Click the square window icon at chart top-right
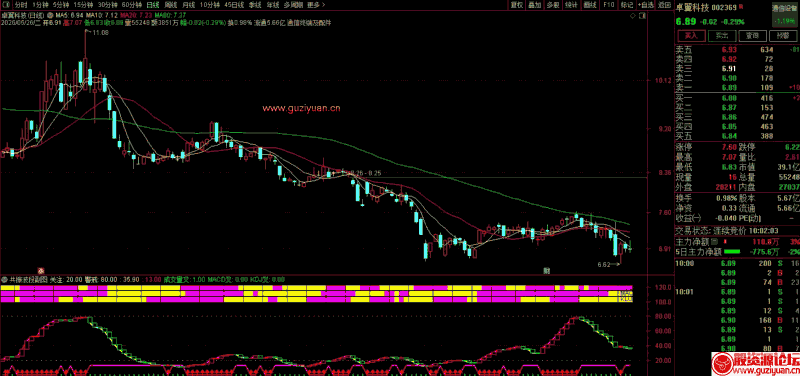 [642, 16]
